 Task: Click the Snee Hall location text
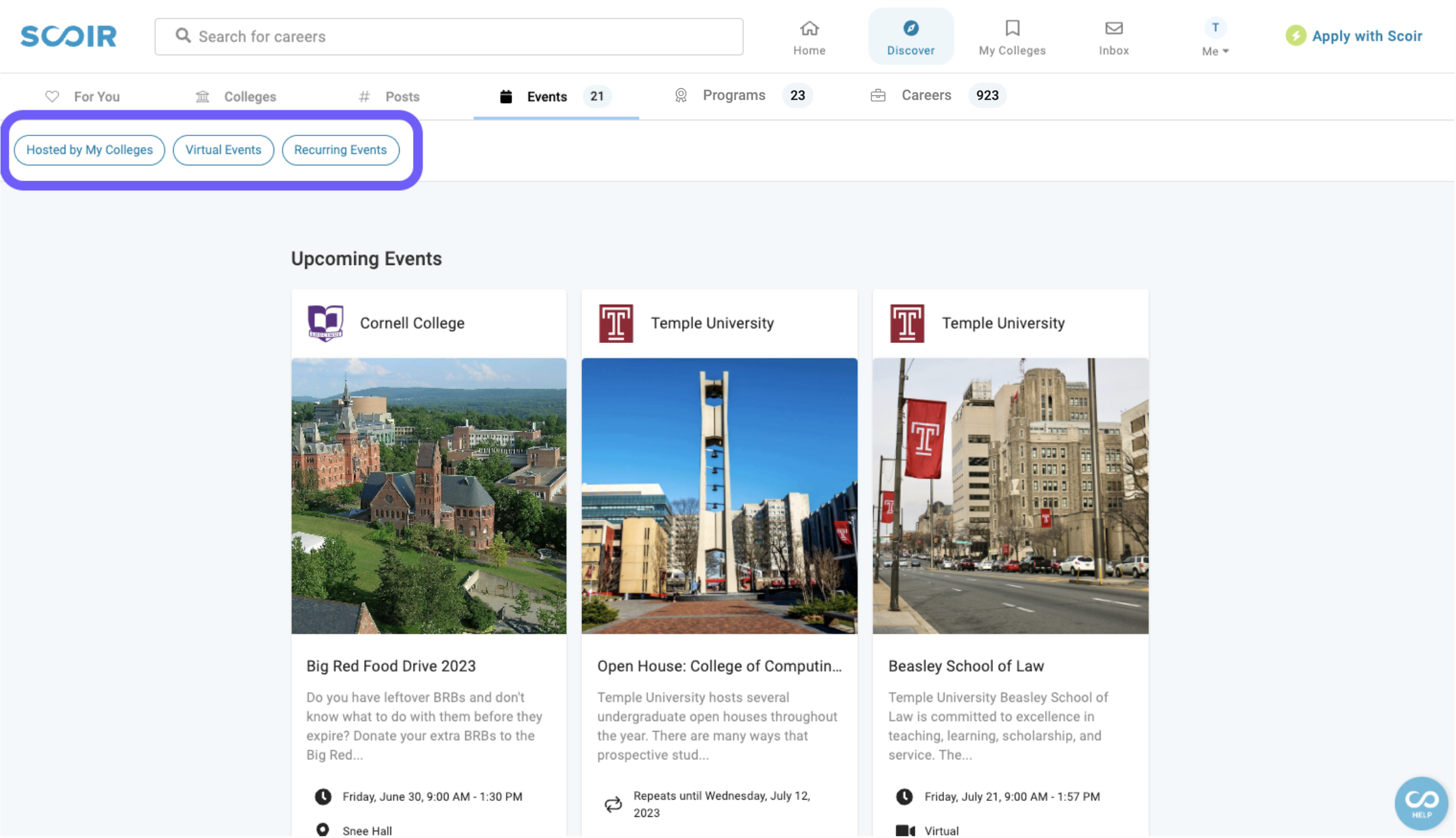tap(367, 831)
